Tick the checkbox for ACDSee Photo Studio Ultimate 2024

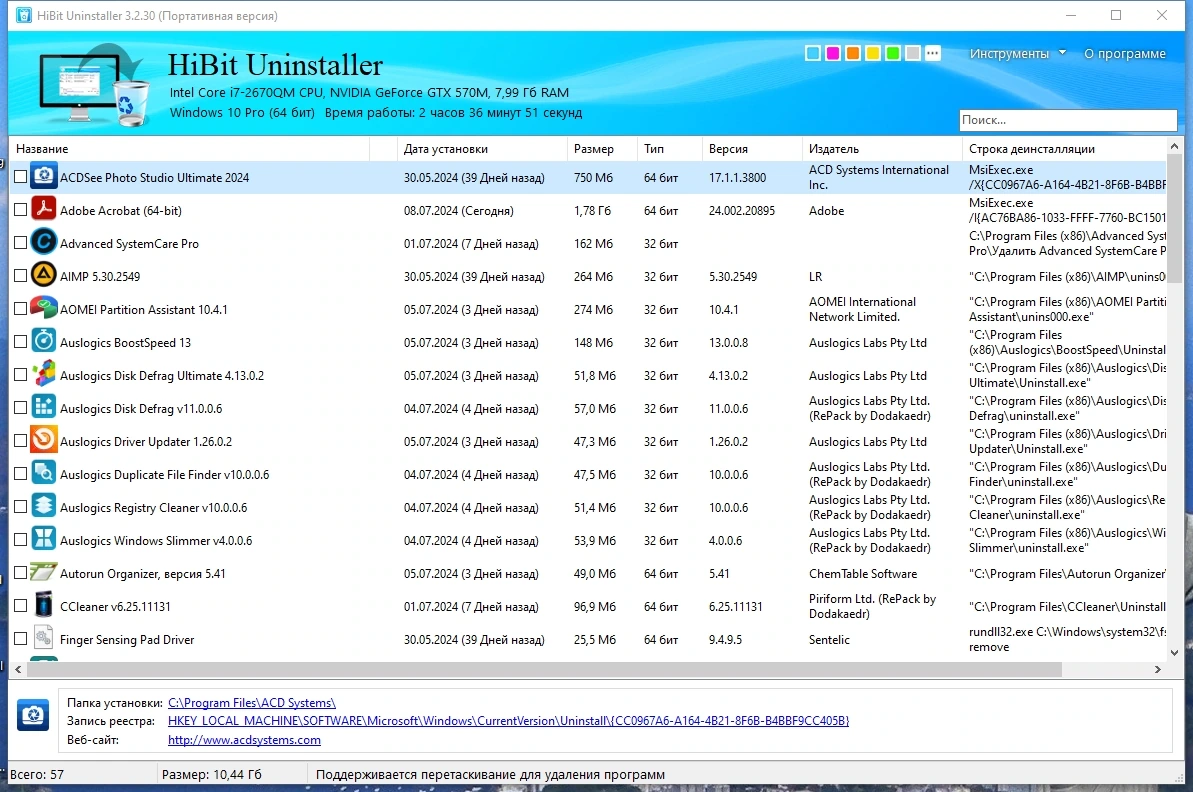point(21,177)
